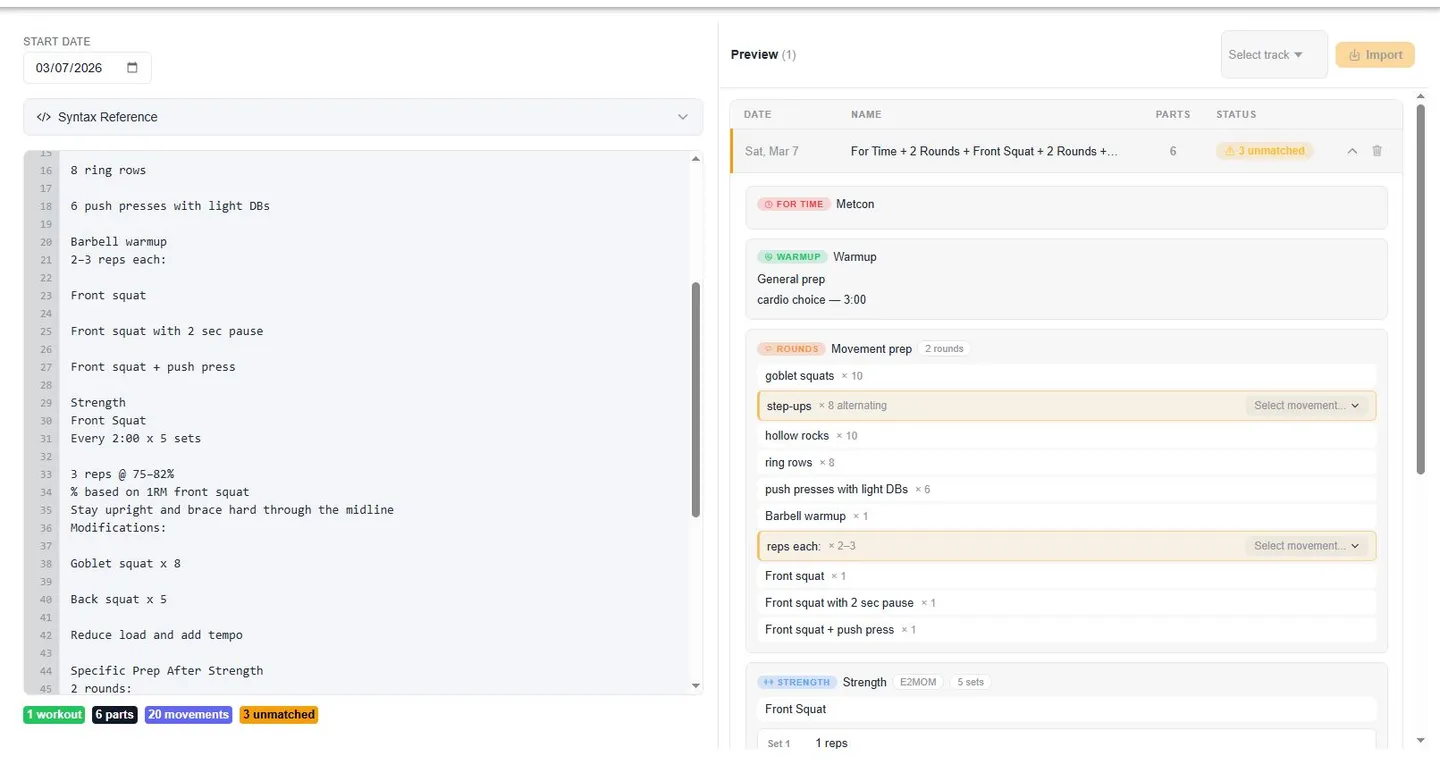Select the Barbell warmup preview row
Viewport: 1440px width, 763px height.
(x=1066, y=516)
